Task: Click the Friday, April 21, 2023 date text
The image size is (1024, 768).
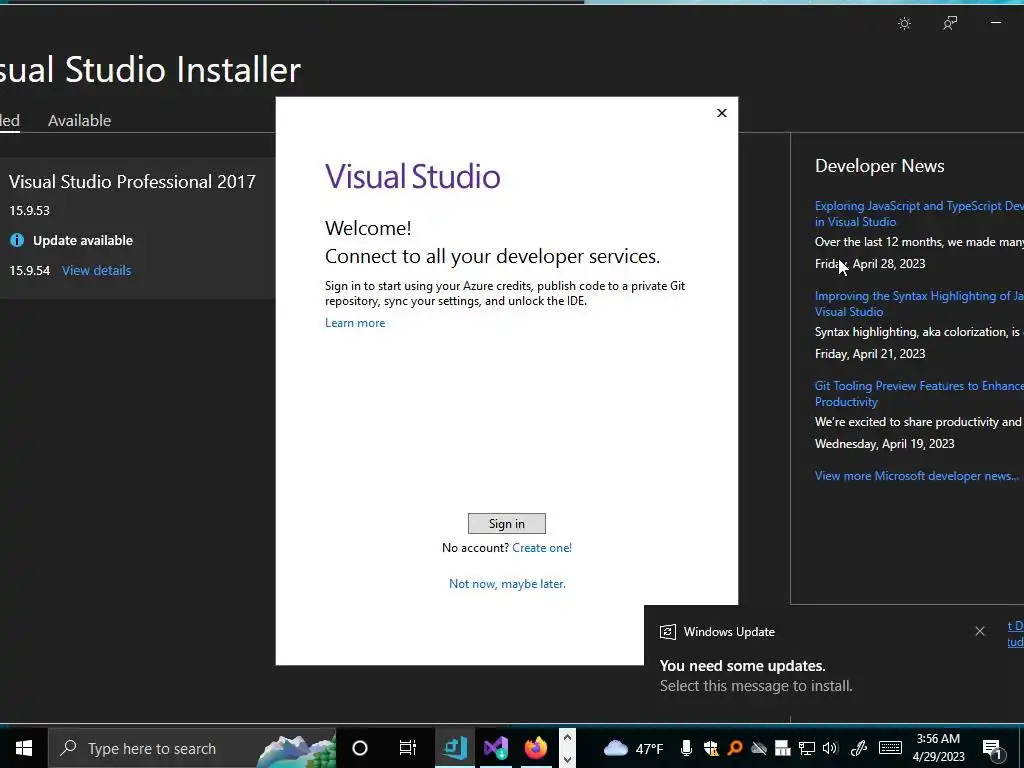Action: coord(870,354)
